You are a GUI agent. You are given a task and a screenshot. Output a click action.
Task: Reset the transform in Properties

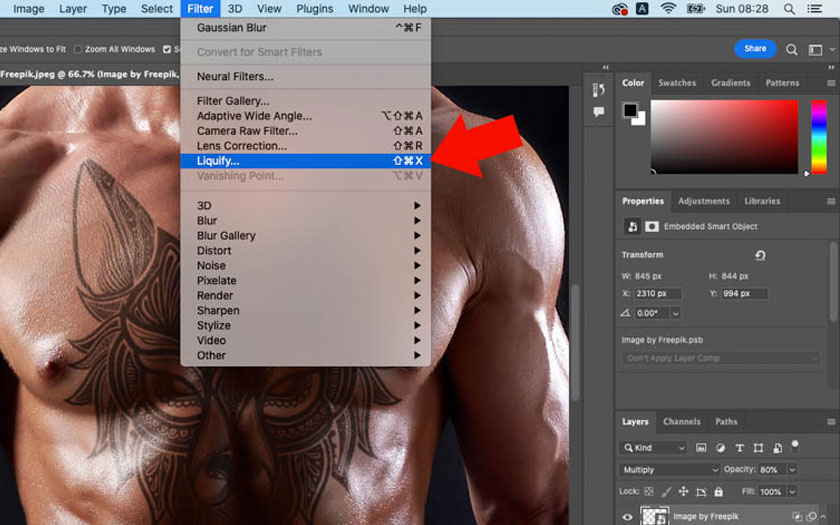coord(760,255)
